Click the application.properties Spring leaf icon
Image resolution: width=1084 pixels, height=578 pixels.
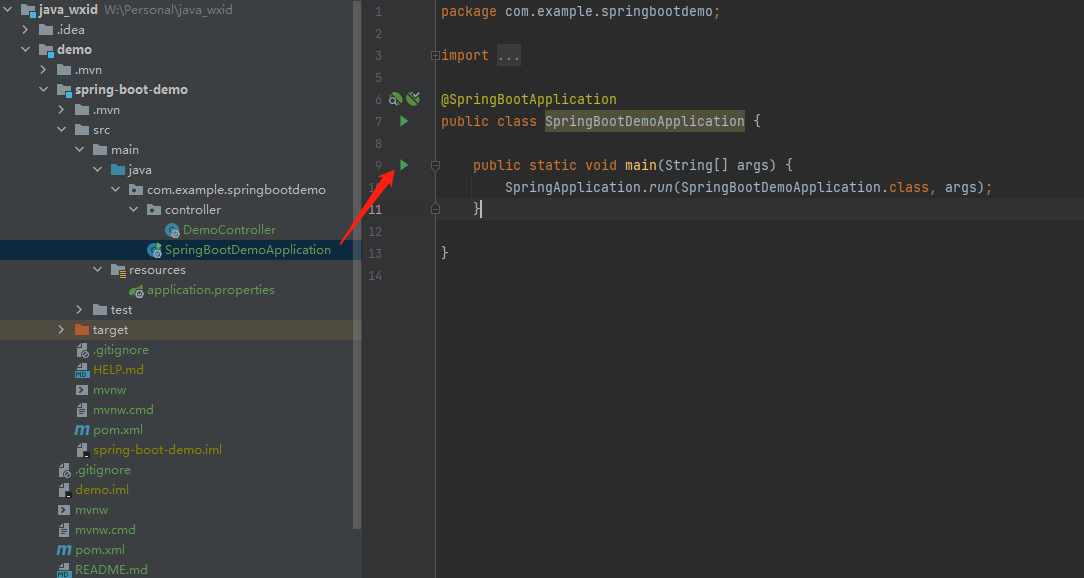136,290
